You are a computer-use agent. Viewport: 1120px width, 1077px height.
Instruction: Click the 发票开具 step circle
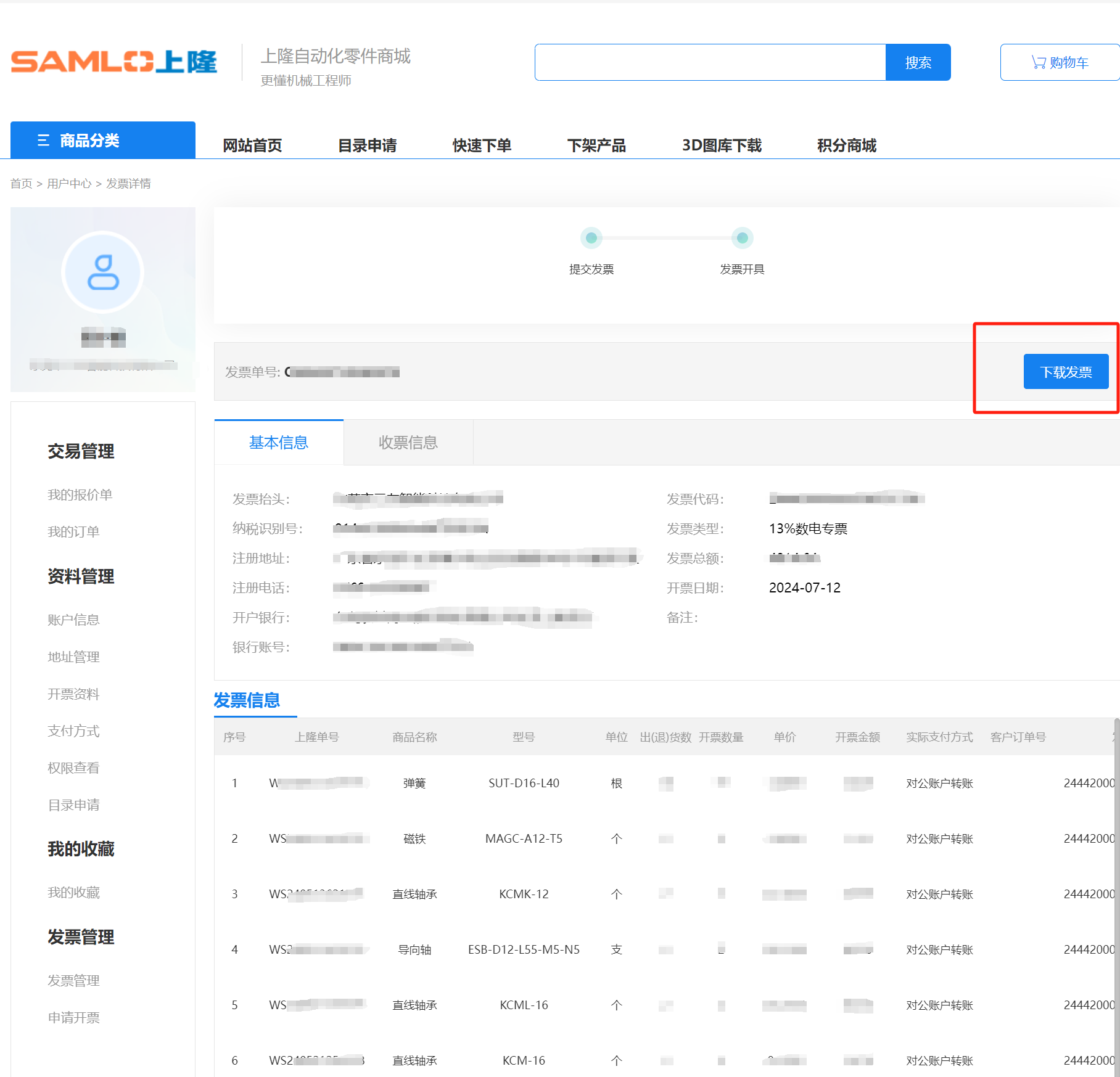click(x=742, y=238)
